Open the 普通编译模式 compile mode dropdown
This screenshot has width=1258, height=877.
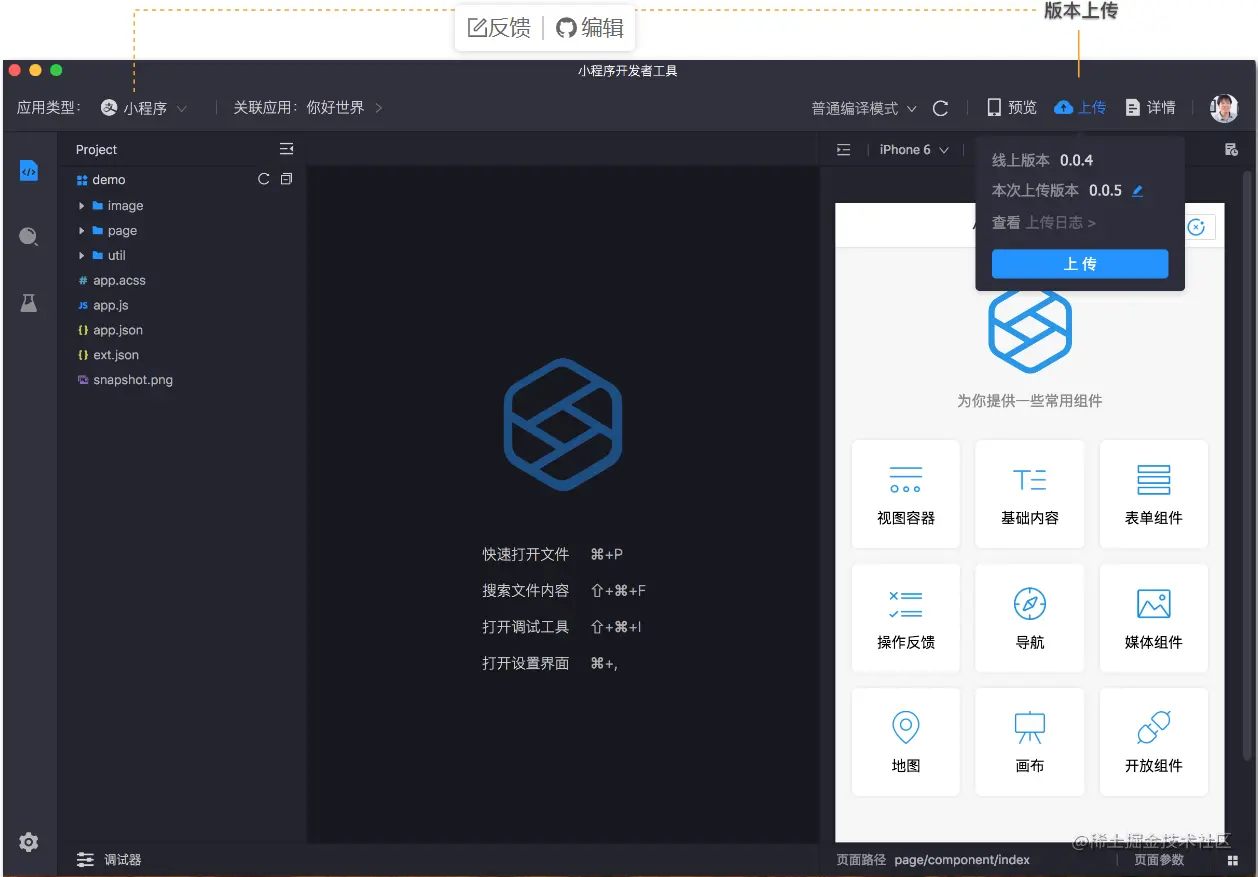pos(864,108)
